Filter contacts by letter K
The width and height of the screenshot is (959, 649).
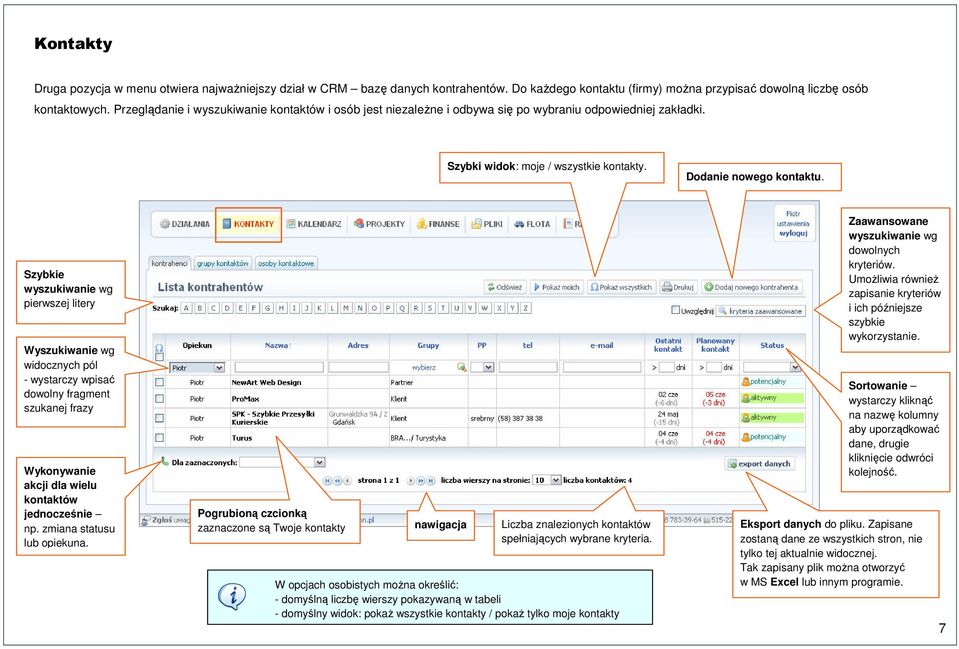pos(320,308)
